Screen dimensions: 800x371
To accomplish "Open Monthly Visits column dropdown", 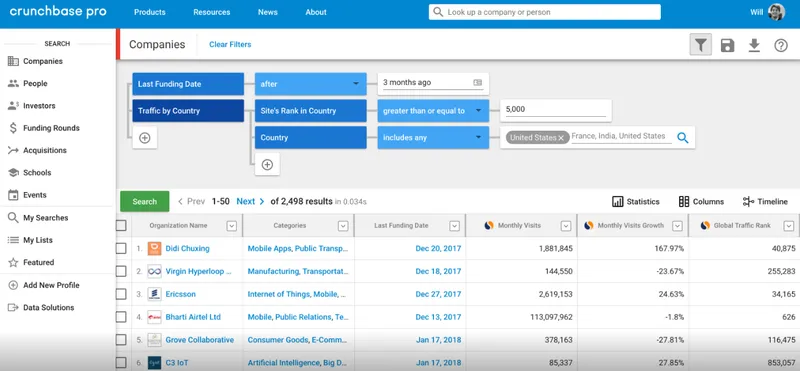I will pos(565,226).
